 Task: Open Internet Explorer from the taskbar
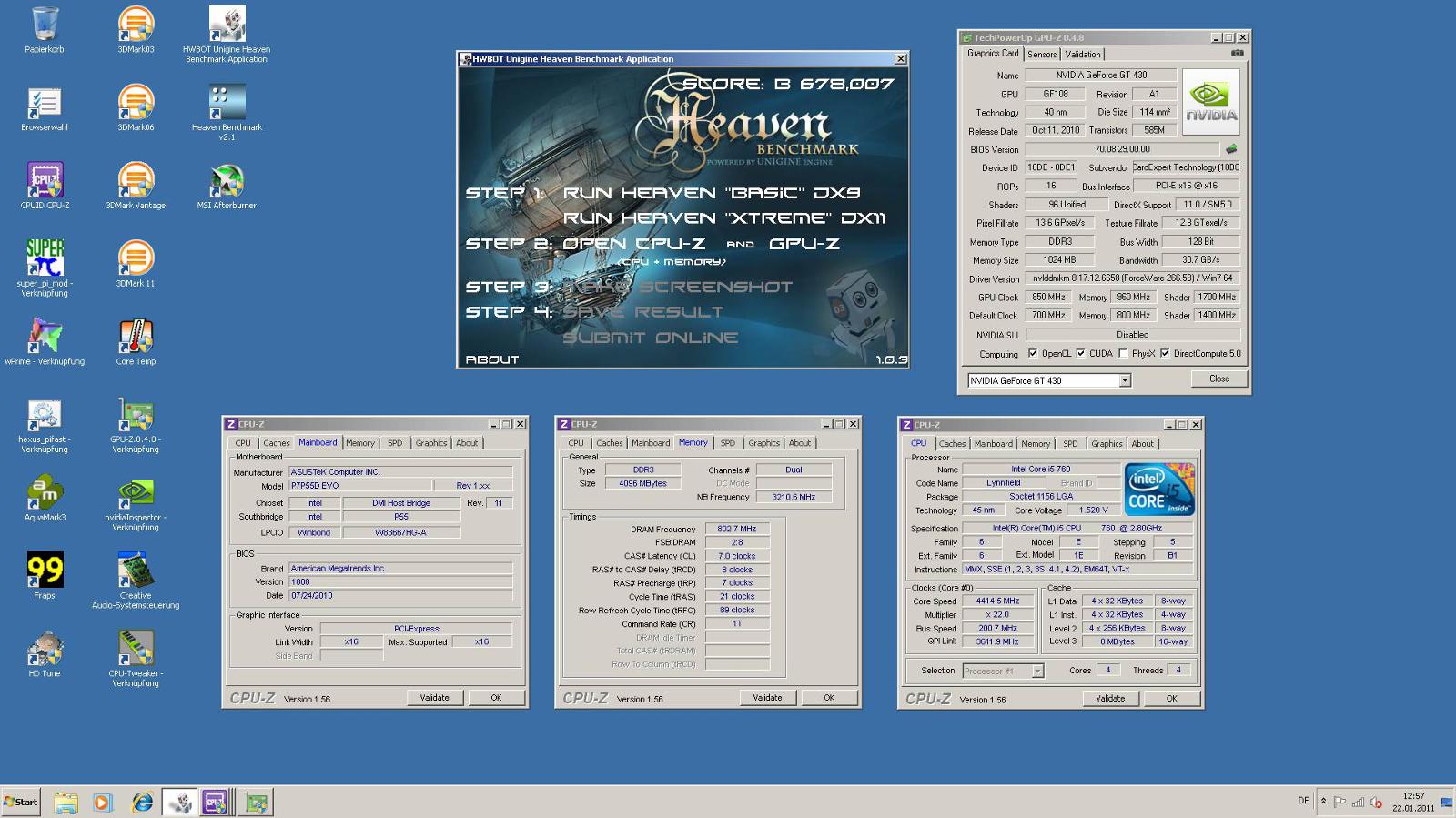[142, 803]
